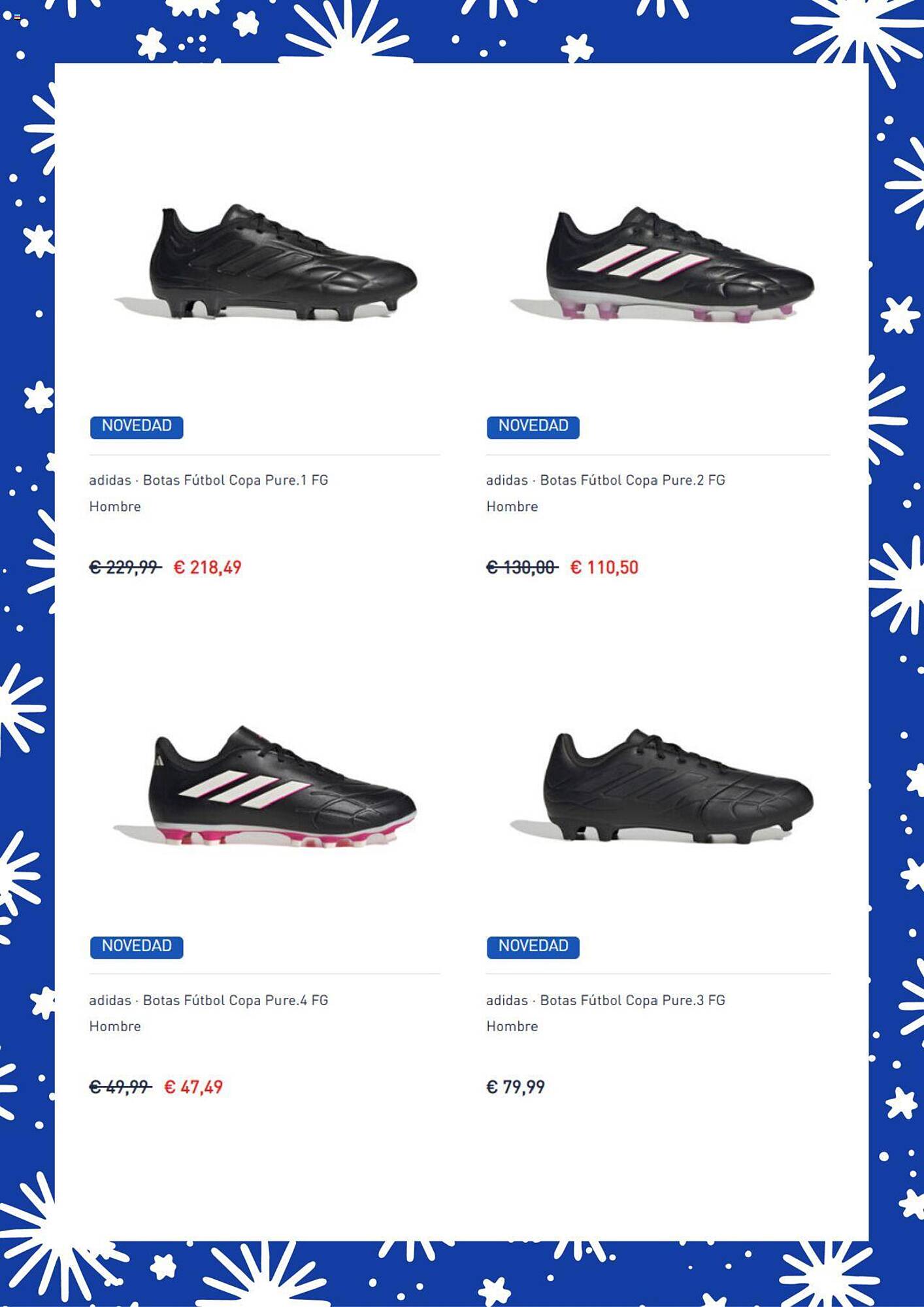Screen dimensions: 924x1307
Task: Open adidas Botas Fútbol Copa Pure.3 FG title
Action: coord(606,1001)
